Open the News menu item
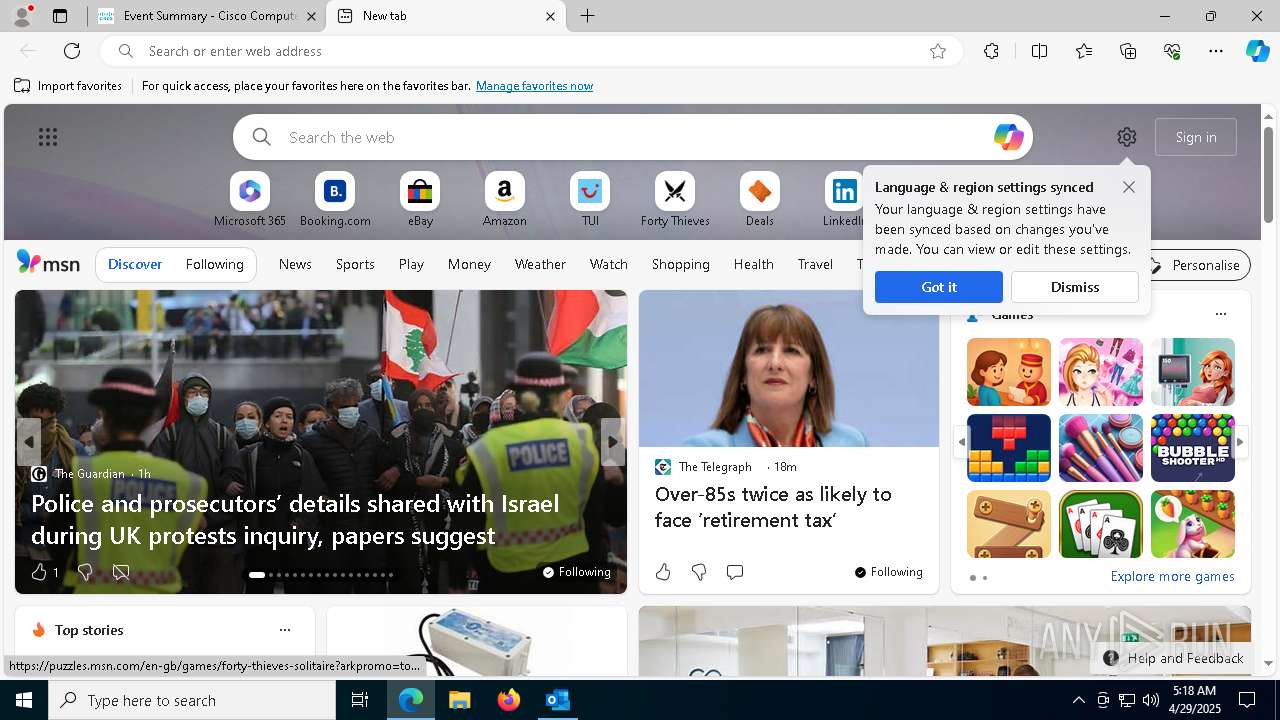The height and width of the screenshot is (720, 1280). 295,264
